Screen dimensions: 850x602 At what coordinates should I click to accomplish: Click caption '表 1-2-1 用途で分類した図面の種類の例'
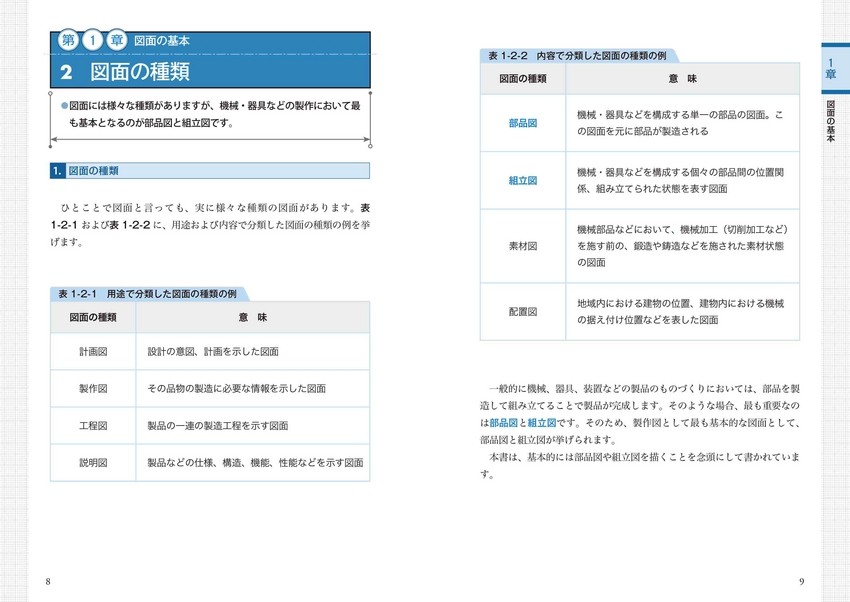(x=147, y=294)
